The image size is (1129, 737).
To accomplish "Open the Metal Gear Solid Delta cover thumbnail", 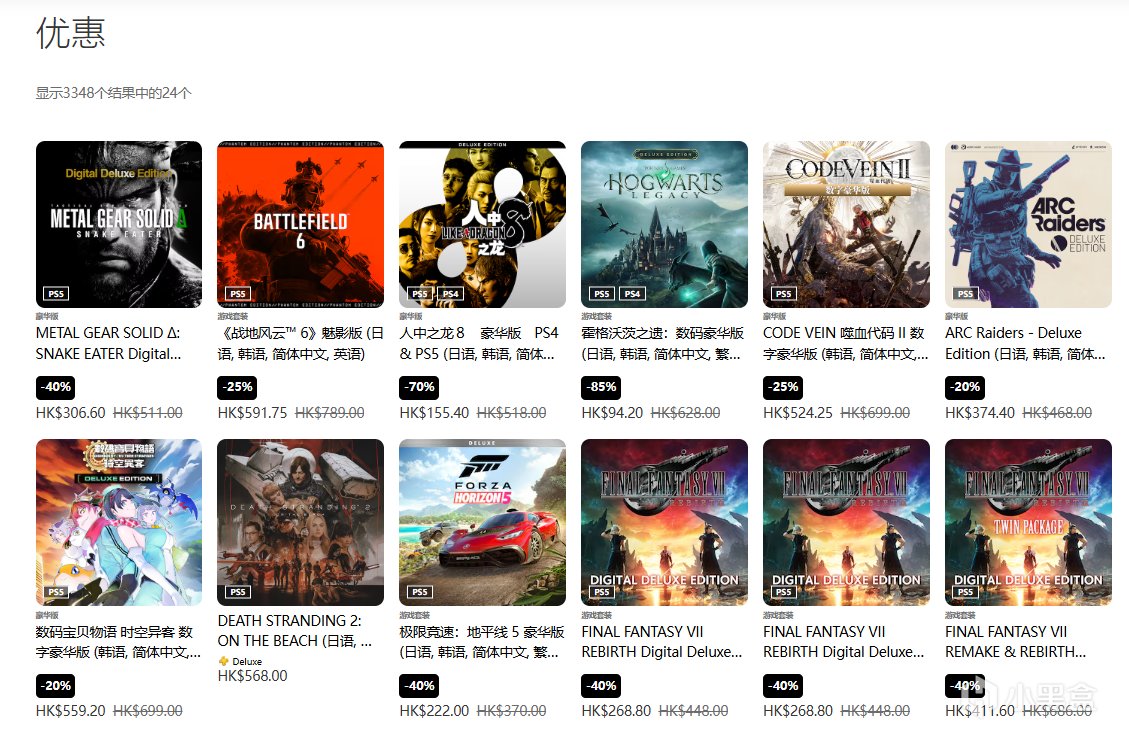I will tap(119, 224).
